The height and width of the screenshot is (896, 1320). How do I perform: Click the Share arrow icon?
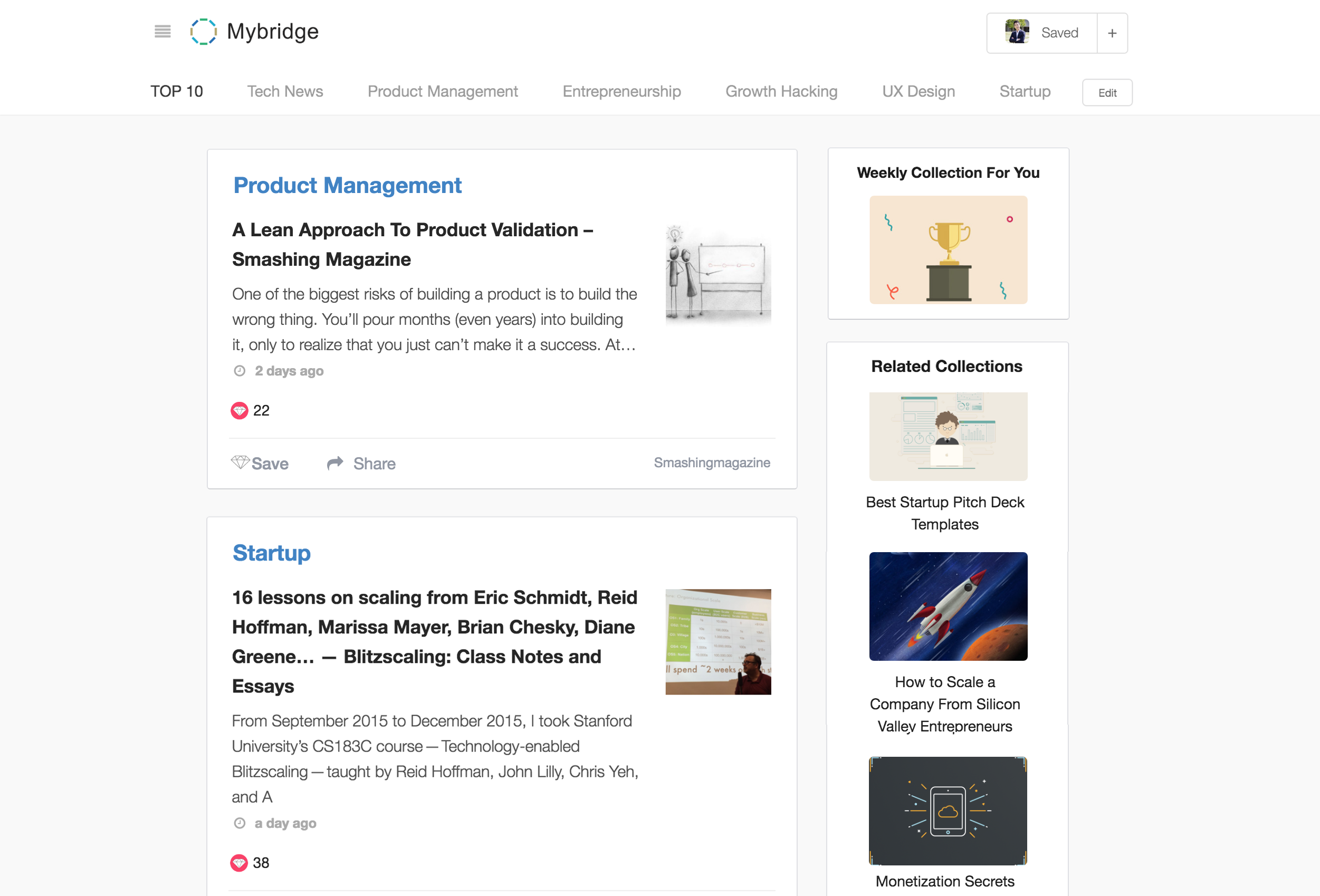point(335,464)
